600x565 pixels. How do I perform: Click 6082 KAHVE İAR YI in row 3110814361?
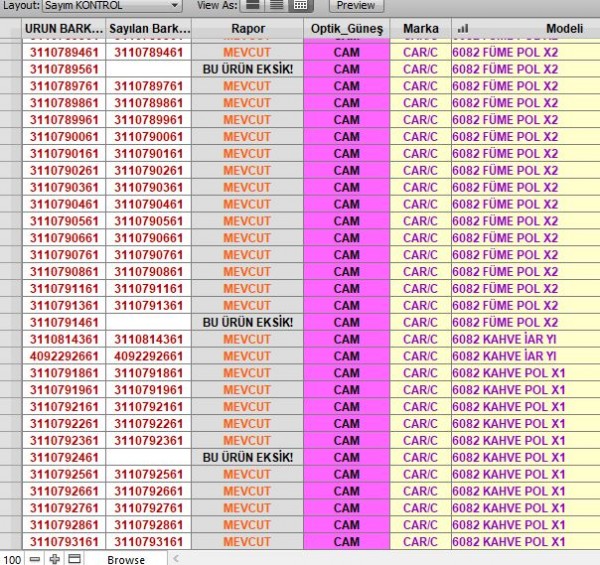click(504, 339)
